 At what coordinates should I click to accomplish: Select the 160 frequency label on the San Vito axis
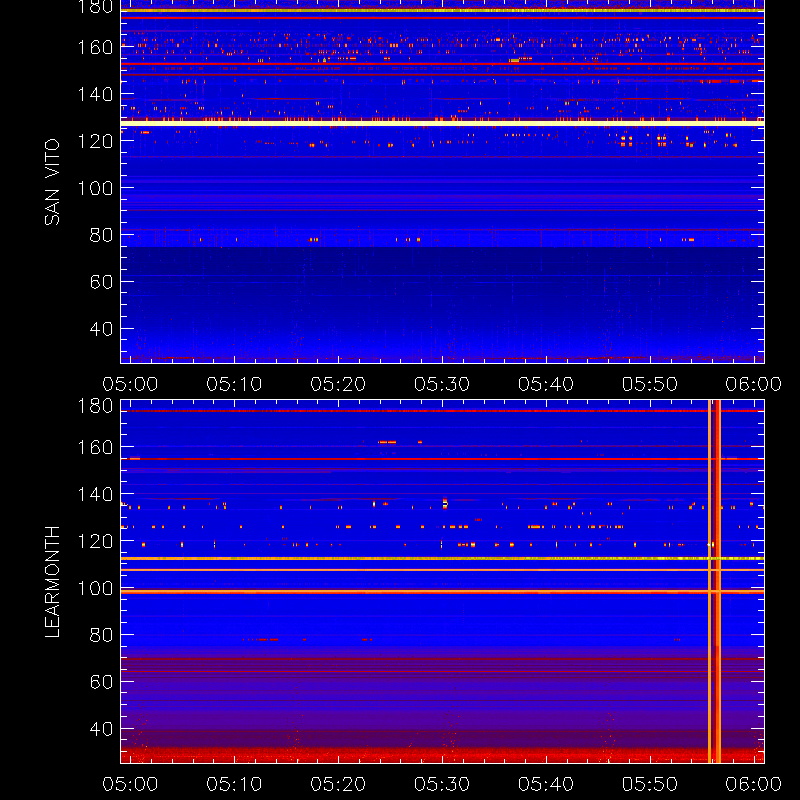[95, 47]
